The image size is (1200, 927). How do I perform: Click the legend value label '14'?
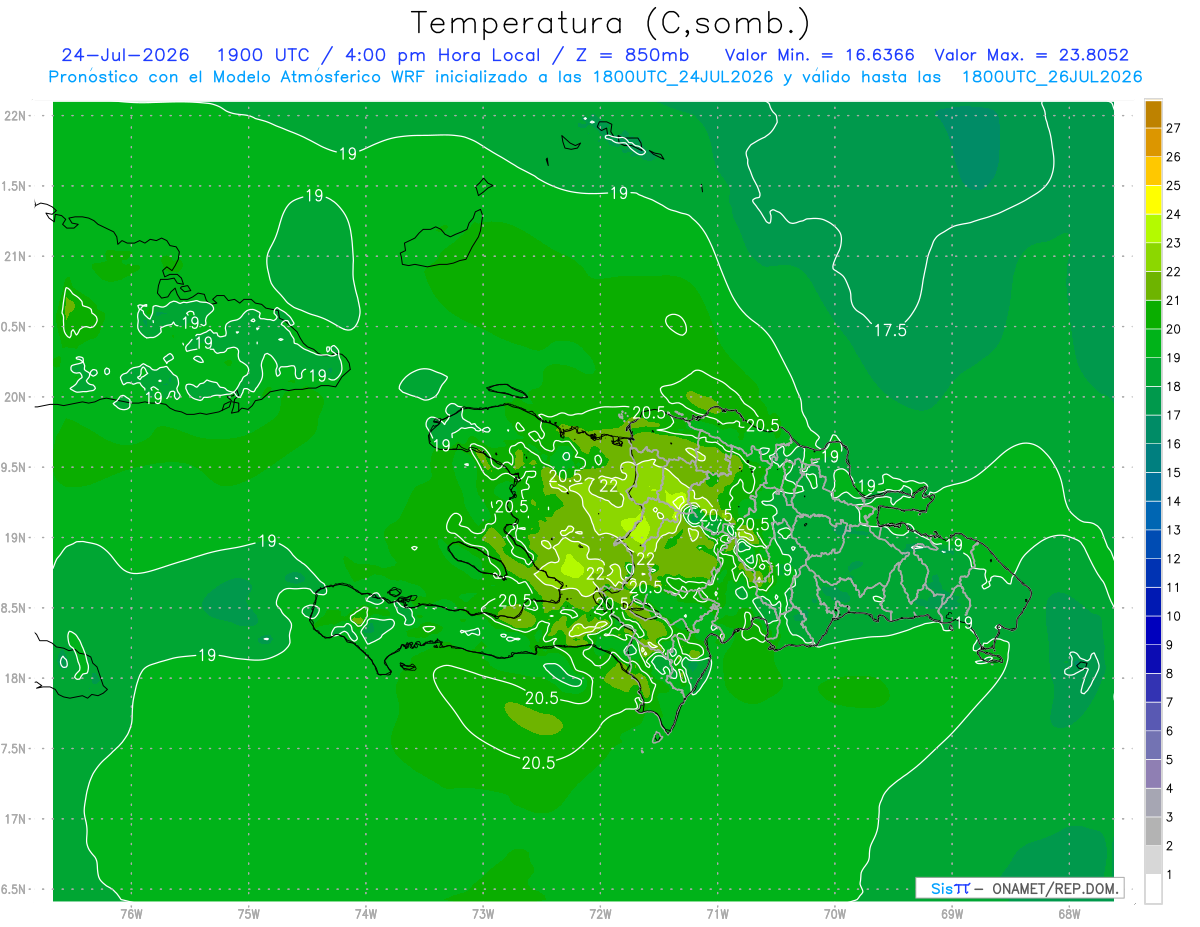1173,501
